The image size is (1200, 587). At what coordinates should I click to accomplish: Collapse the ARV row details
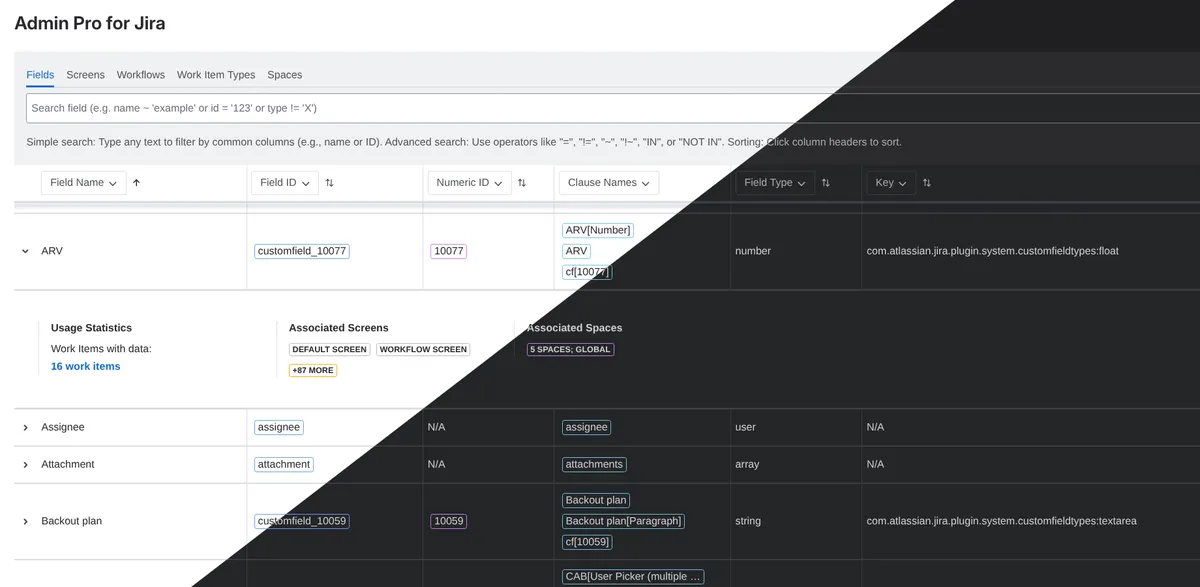coord(25,251)
